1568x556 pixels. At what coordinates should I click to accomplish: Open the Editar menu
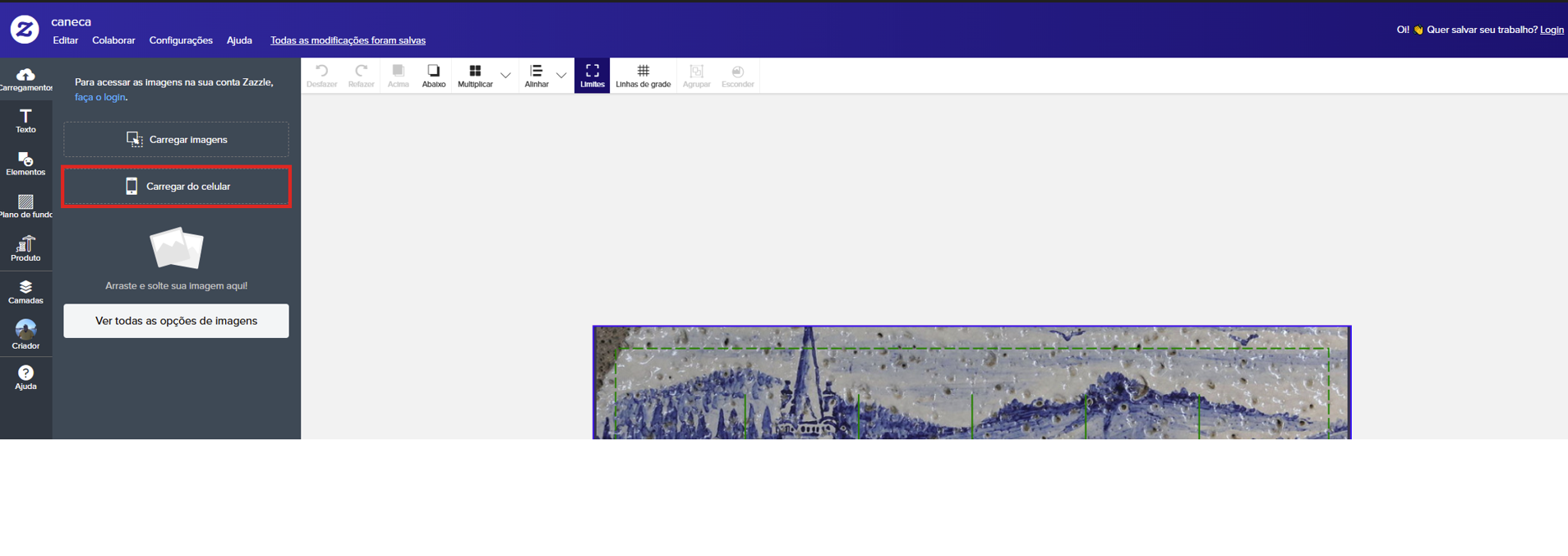[66, 40]
